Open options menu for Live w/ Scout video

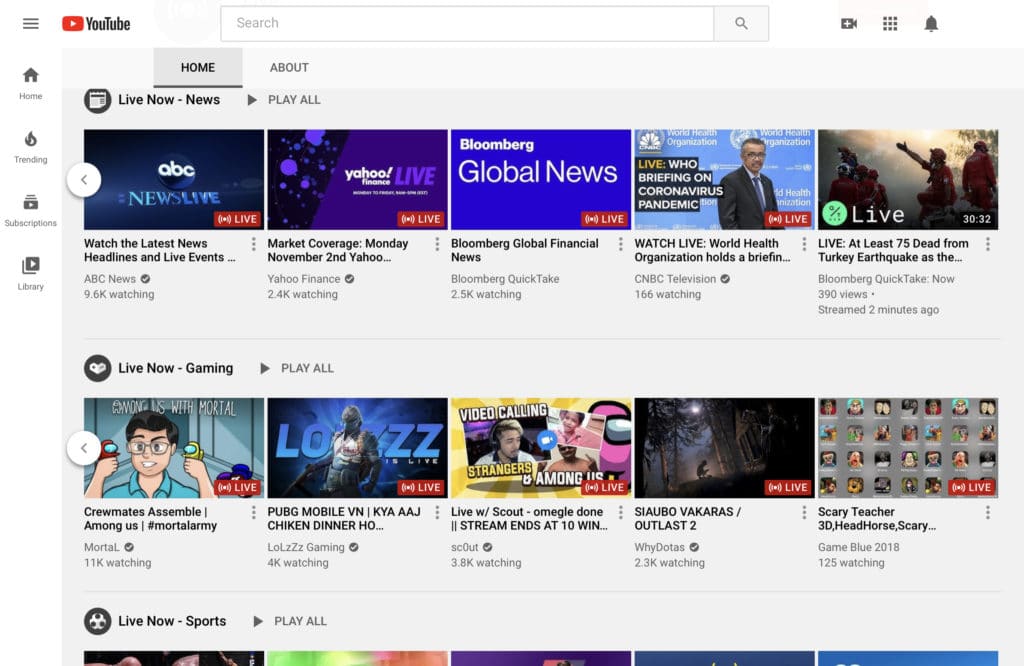620,513
